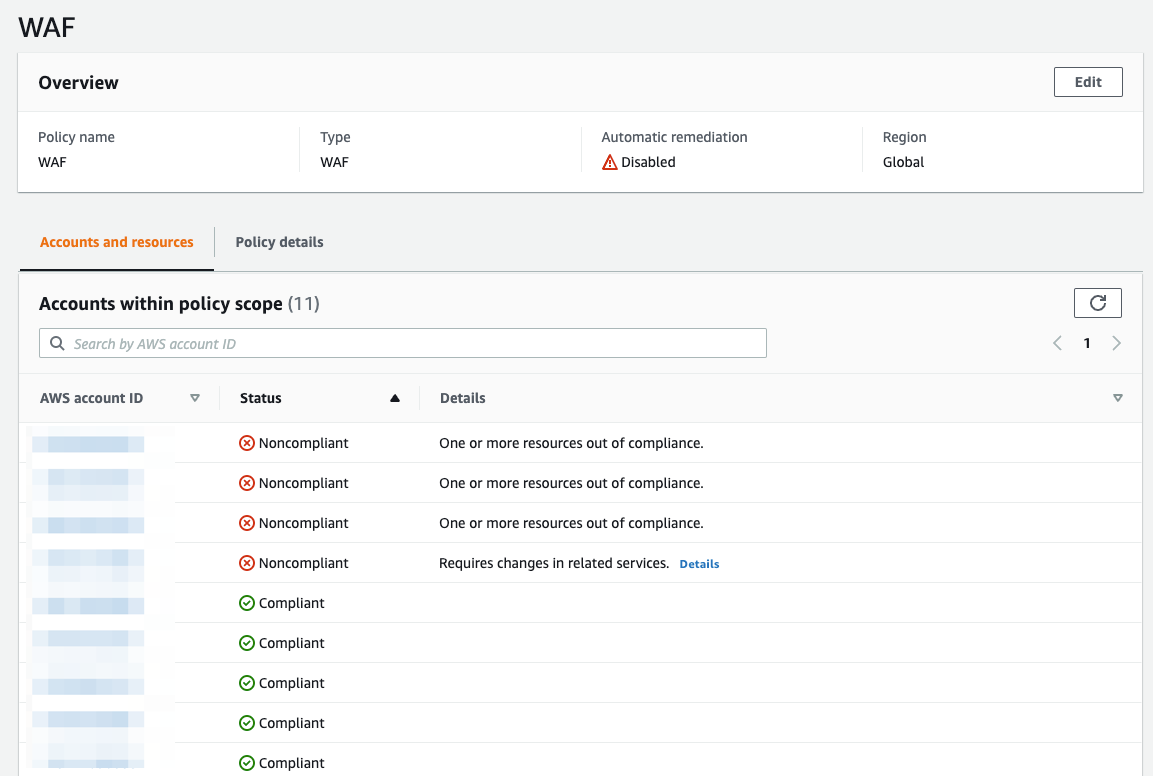Click the Details column header text
The height and width of the screenshot is (776, 1153).
click(463, 398)
